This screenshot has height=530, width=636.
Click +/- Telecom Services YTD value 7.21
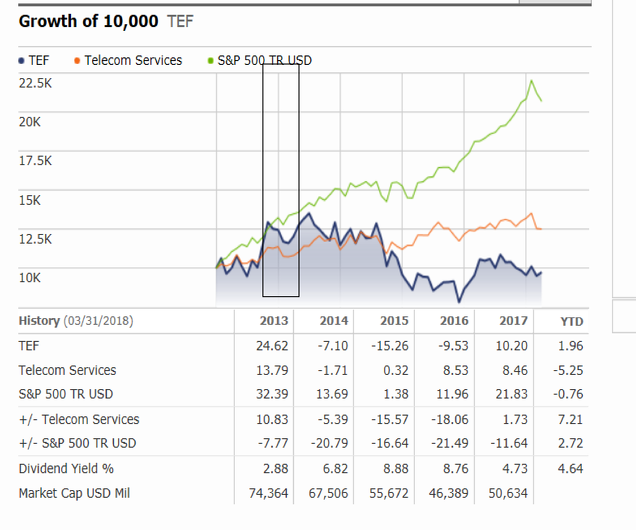(x=570, y=419)
